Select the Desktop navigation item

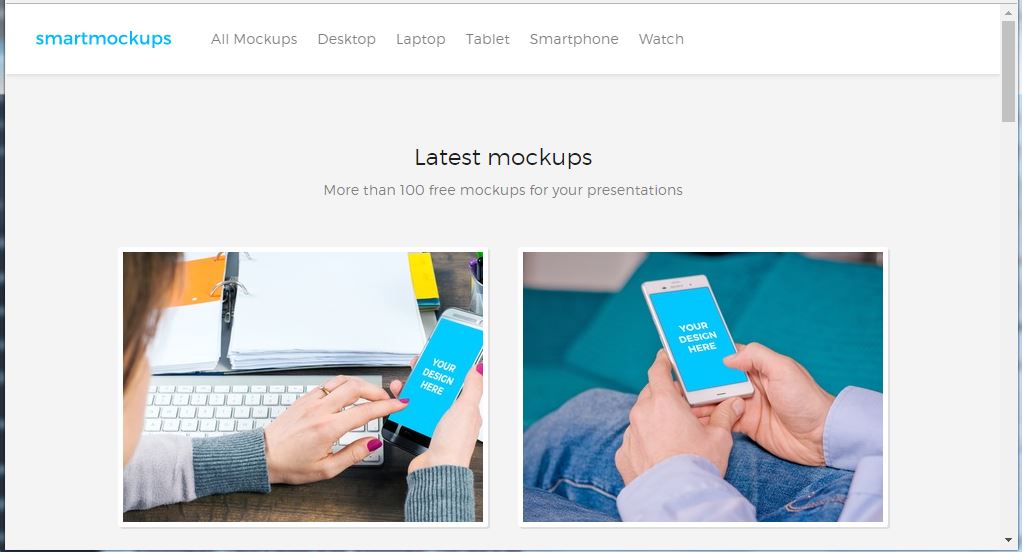pos(346,39)
